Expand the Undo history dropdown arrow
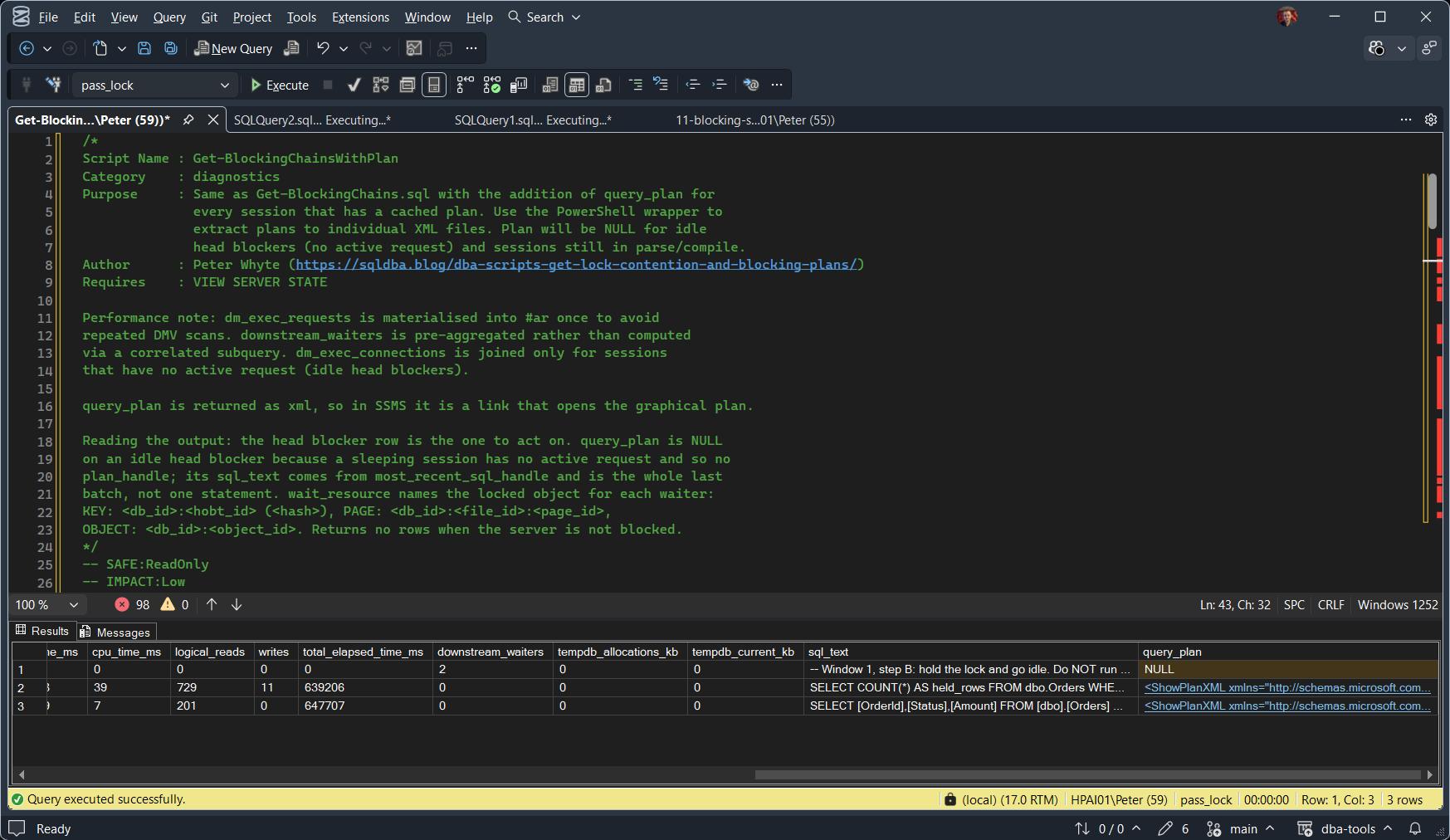The height and width of the screenshot is (840, 1450). [344, 48]
